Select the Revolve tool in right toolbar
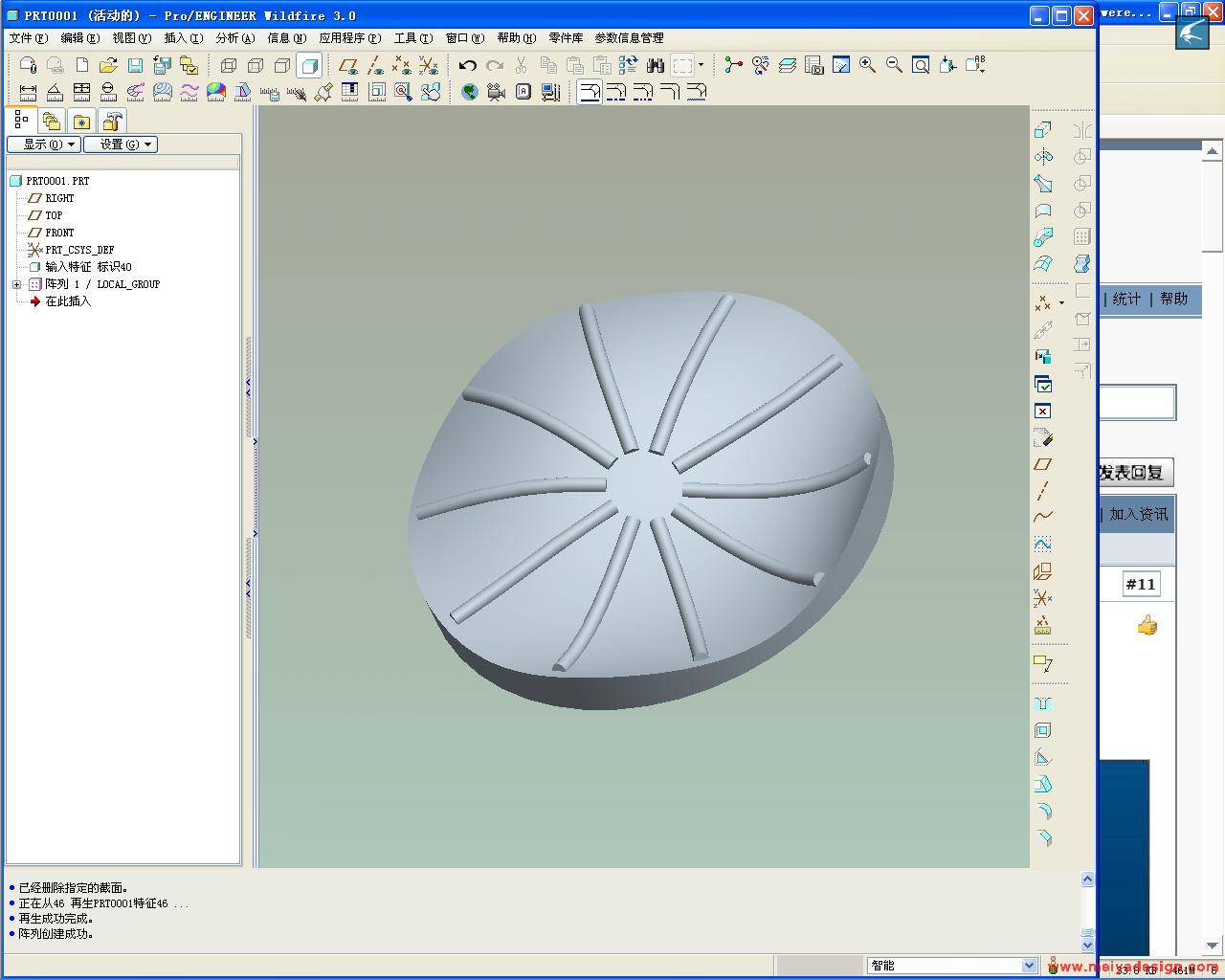 [x=1043, y=157]
